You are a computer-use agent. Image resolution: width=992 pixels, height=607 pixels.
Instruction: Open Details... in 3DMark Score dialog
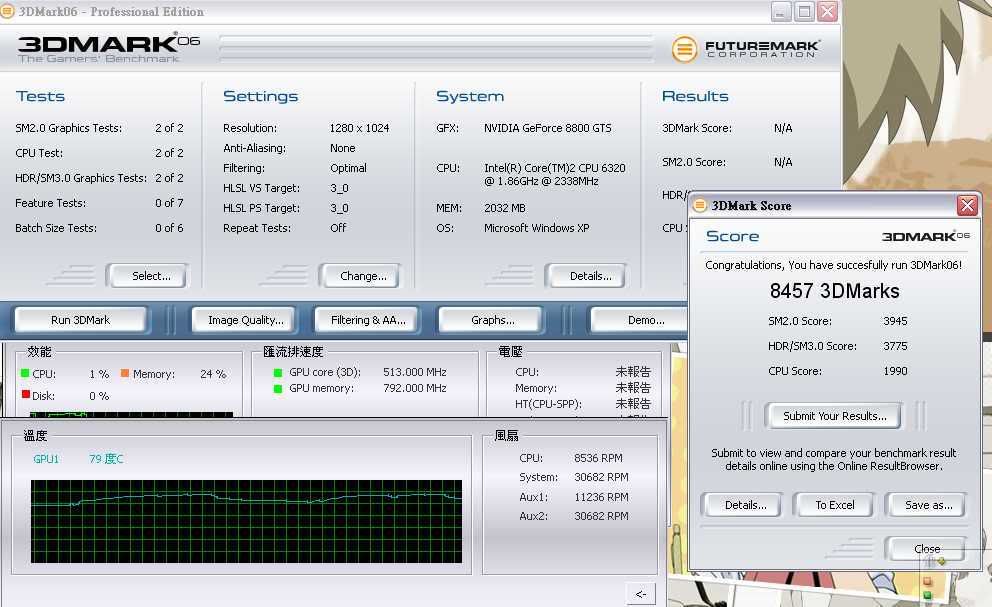click(741, 505)
